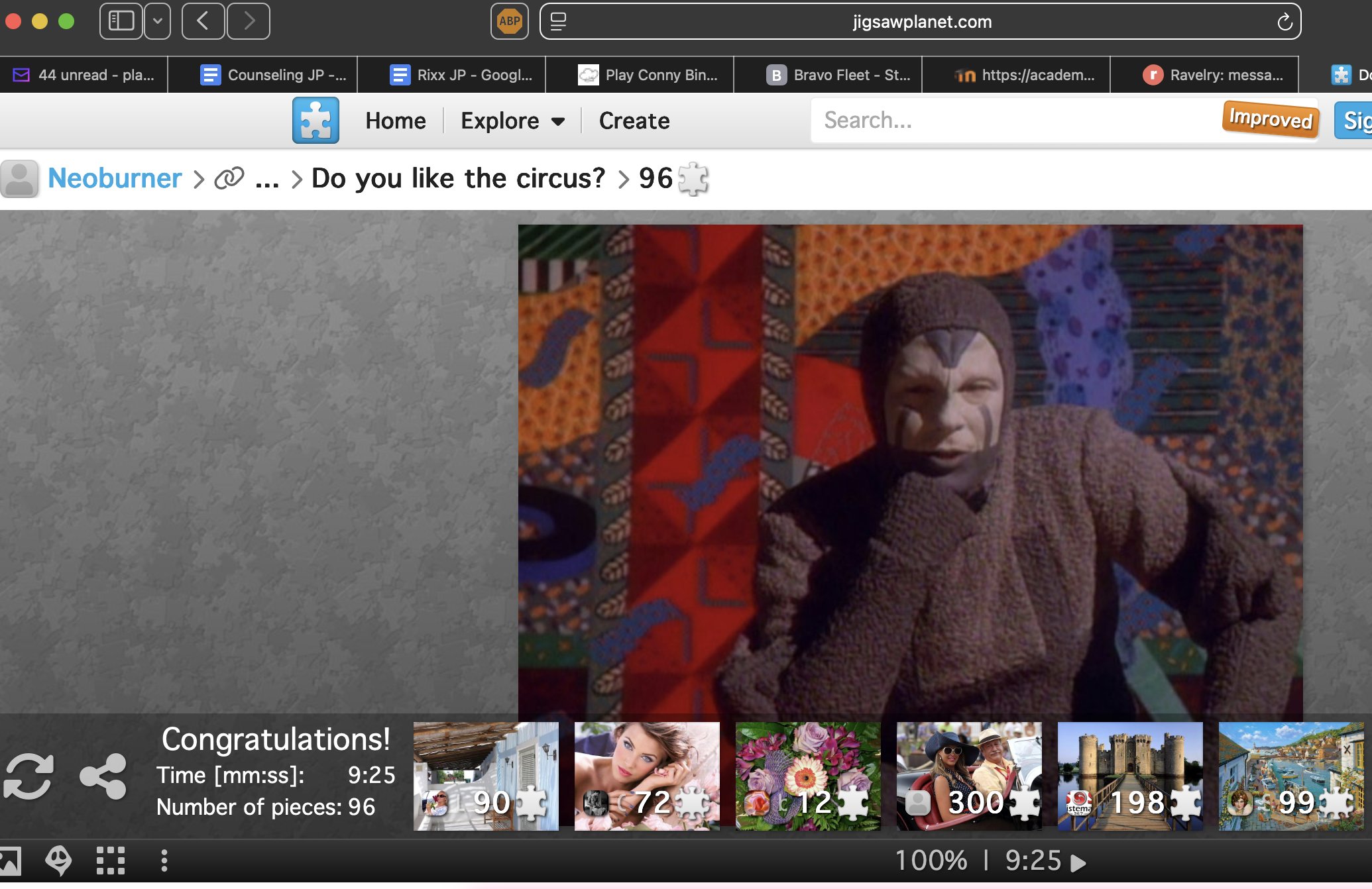Click the share icon
Image resolution: width=1372 pixels, height=889 pixels.
tap(103, 776)
